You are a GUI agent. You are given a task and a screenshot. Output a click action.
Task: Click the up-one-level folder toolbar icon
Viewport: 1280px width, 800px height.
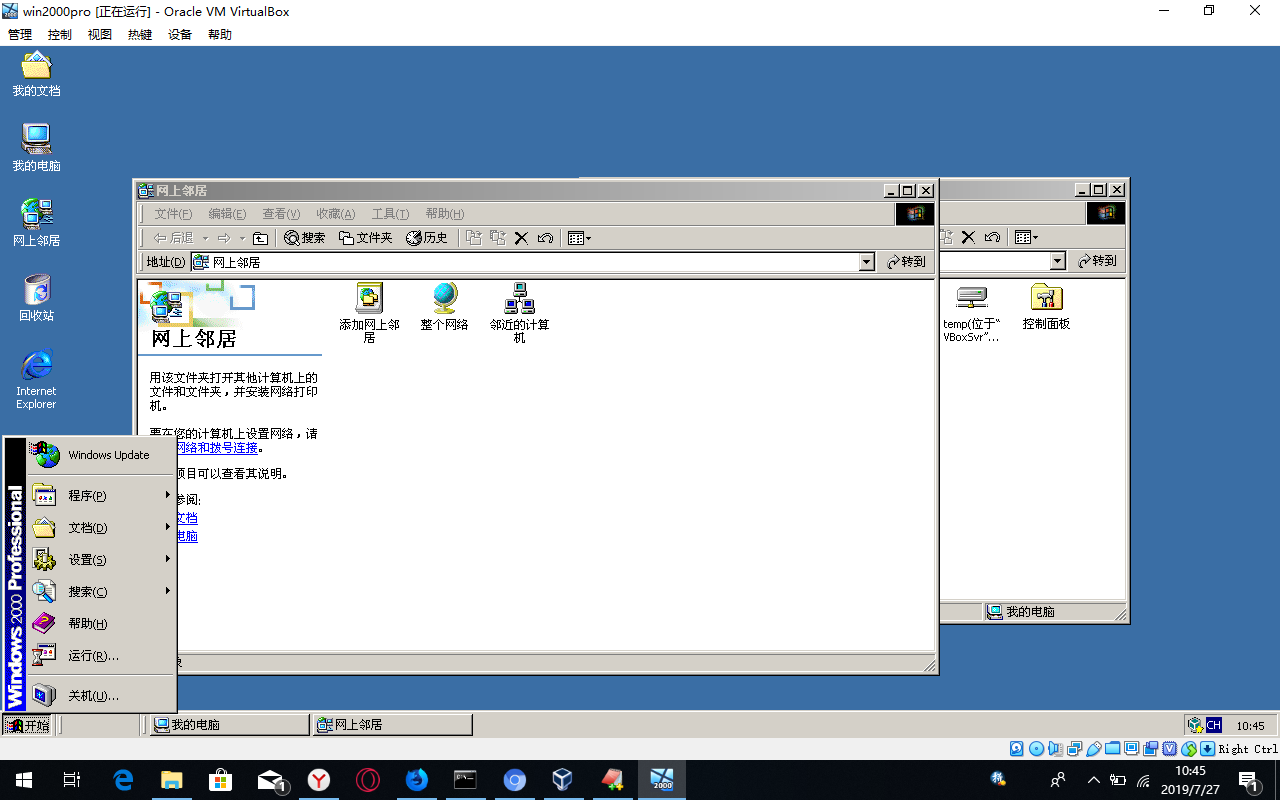[260, 238]
